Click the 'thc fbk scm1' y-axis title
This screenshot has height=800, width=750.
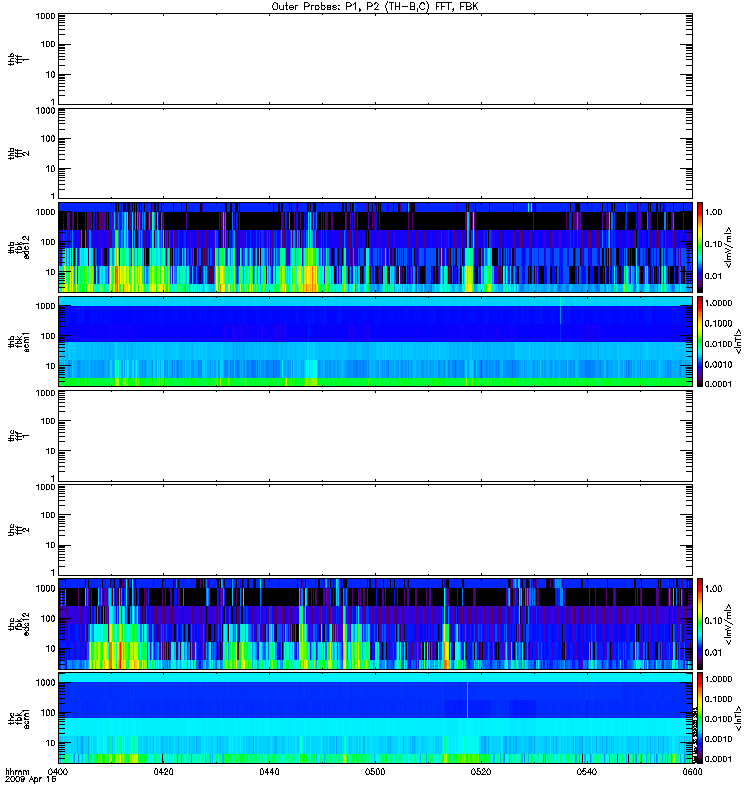pyautogui.click(x=18, y=718)
